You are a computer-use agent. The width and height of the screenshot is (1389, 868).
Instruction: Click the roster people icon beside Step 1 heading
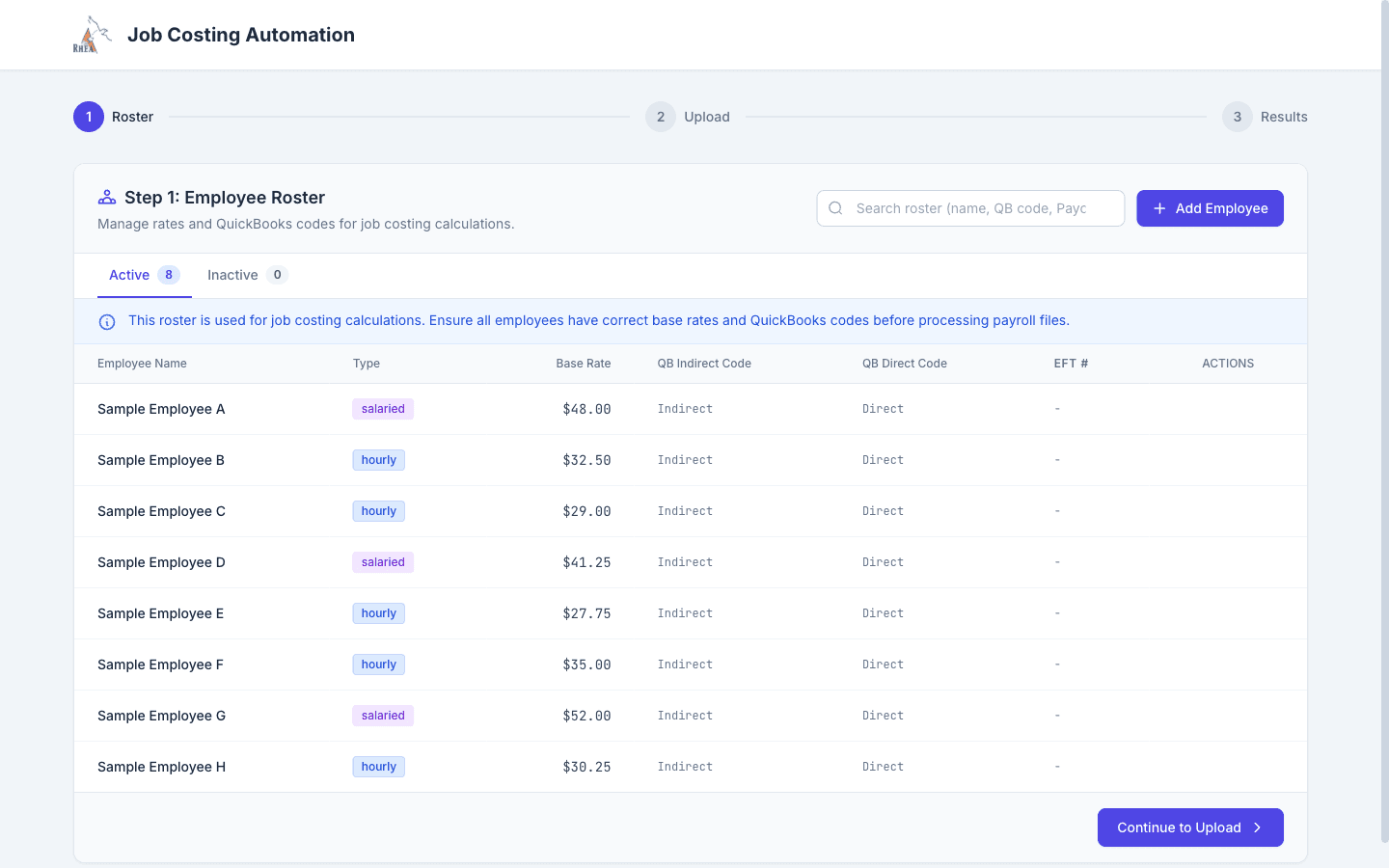click(107, 198)
